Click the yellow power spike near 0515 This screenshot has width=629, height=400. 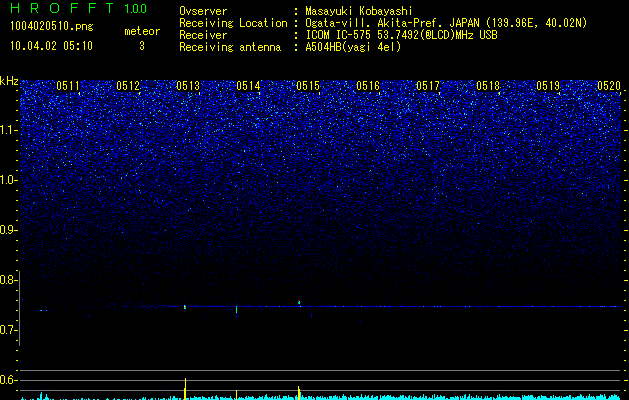tap(298, 393)
